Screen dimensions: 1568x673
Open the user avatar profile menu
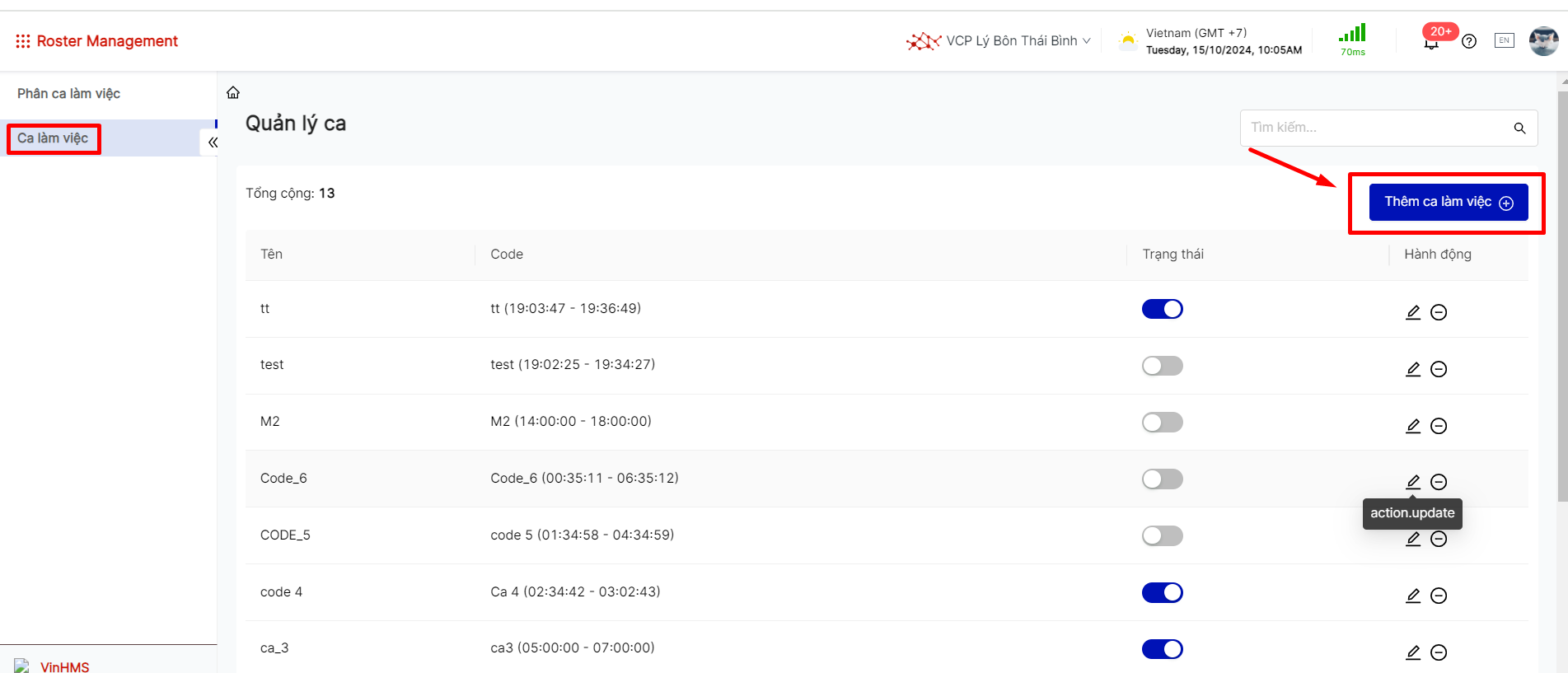(x=1542, y=41)
